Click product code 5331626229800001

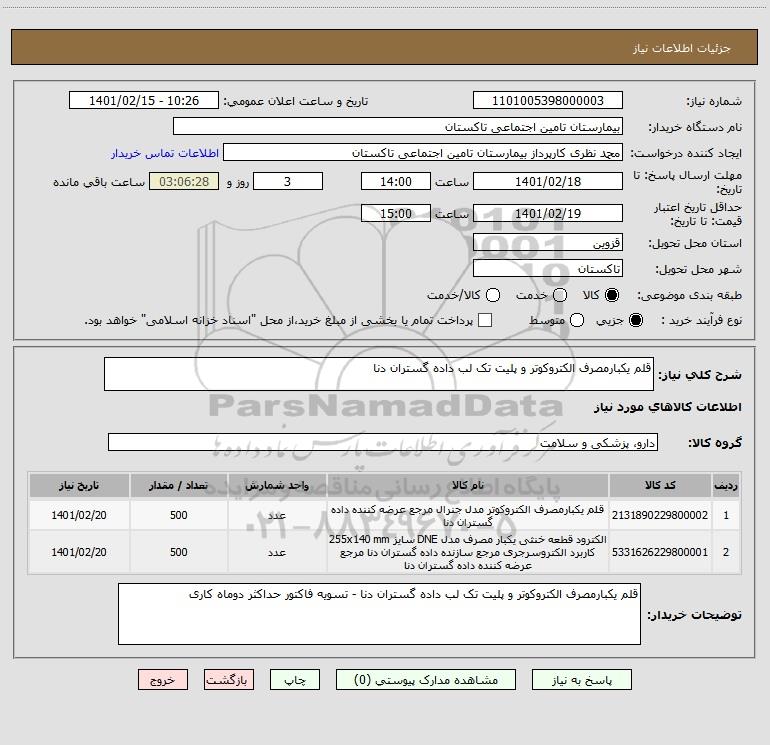click(660, 552)
